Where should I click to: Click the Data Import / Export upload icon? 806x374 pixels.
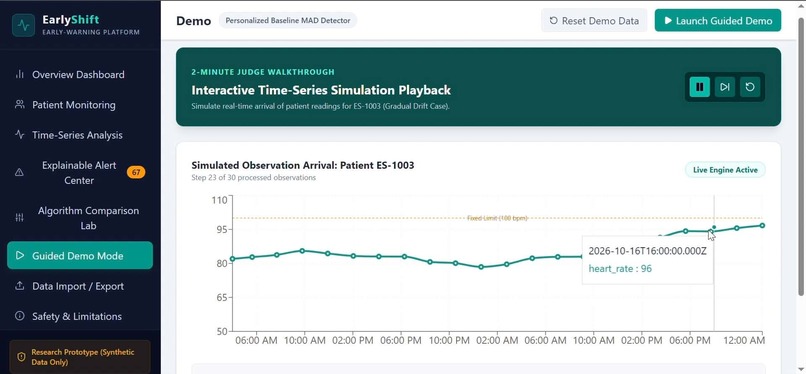click(x=20, y=286)
